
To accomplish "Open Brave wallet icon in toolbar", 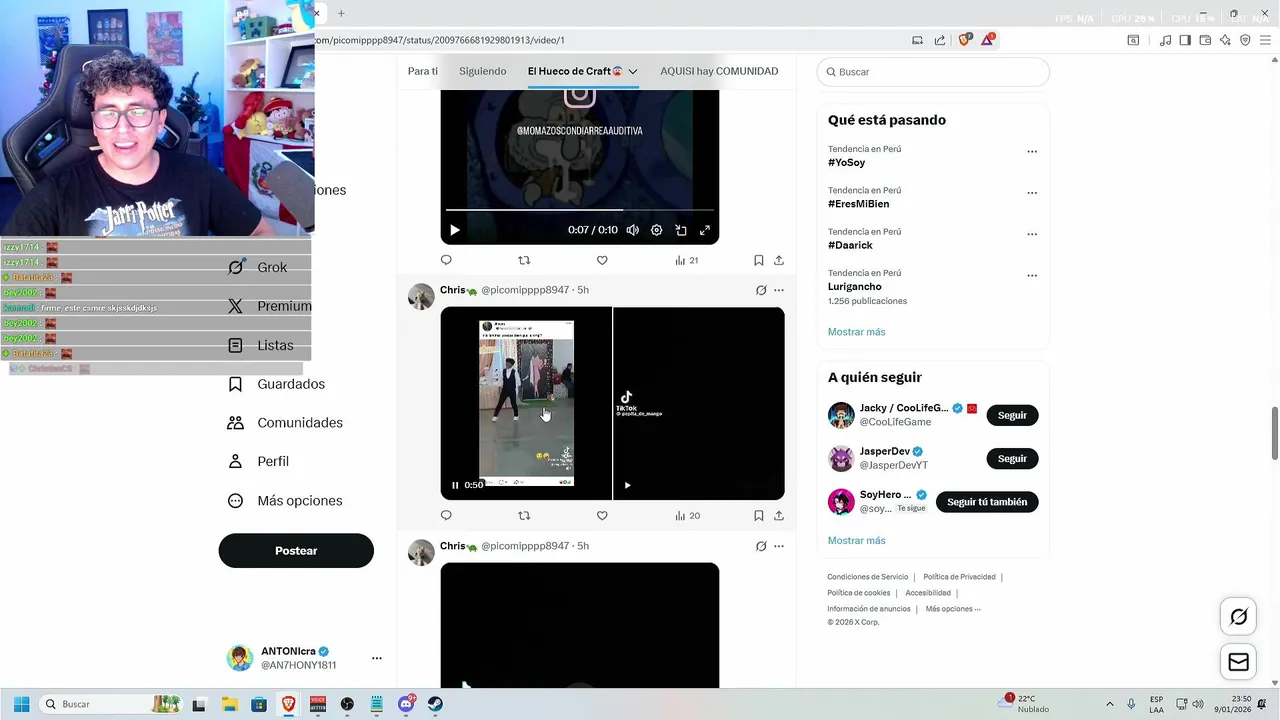I will 1205,40.
